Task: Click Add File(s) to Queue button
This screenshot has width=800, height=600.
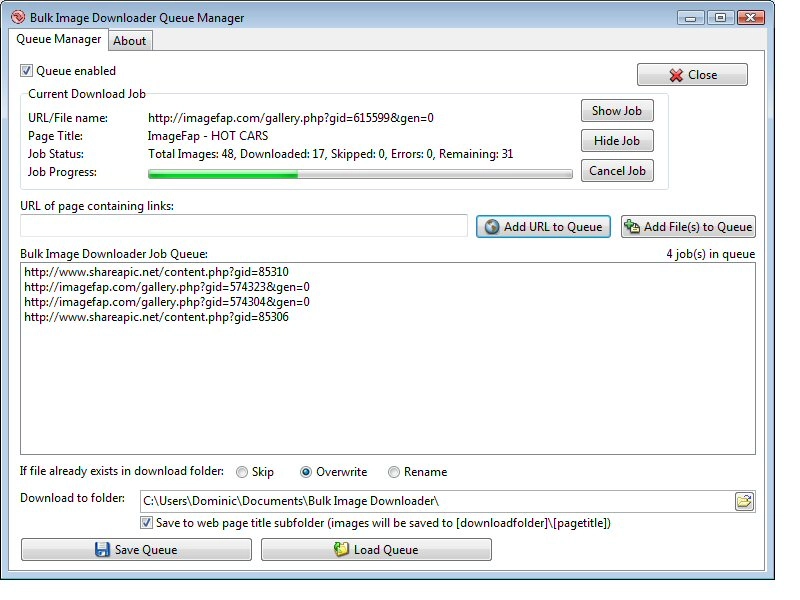Action: pos(688,227)
